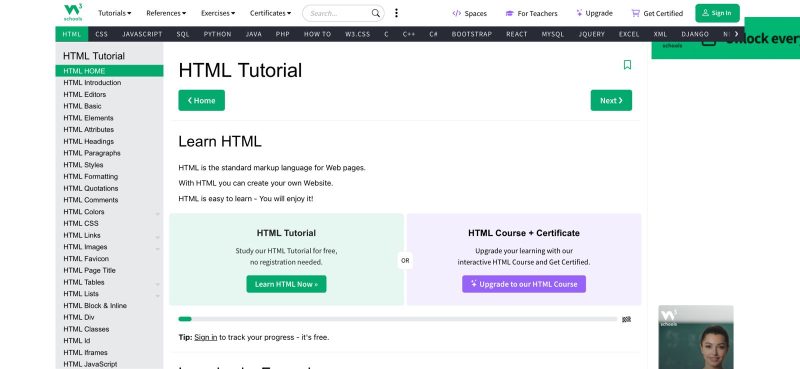800x369 pixels.
Task: Click Upgrade in the top bar
Action: (x=594, y=13)
